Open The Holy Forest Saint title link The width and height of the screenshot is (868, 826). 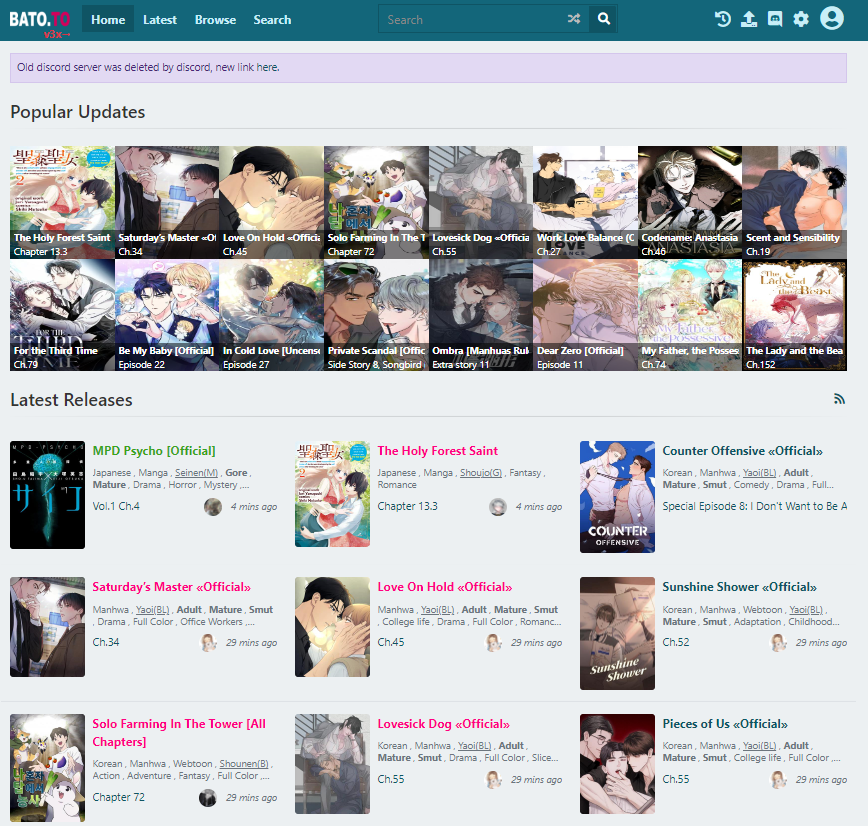point(437,451)
